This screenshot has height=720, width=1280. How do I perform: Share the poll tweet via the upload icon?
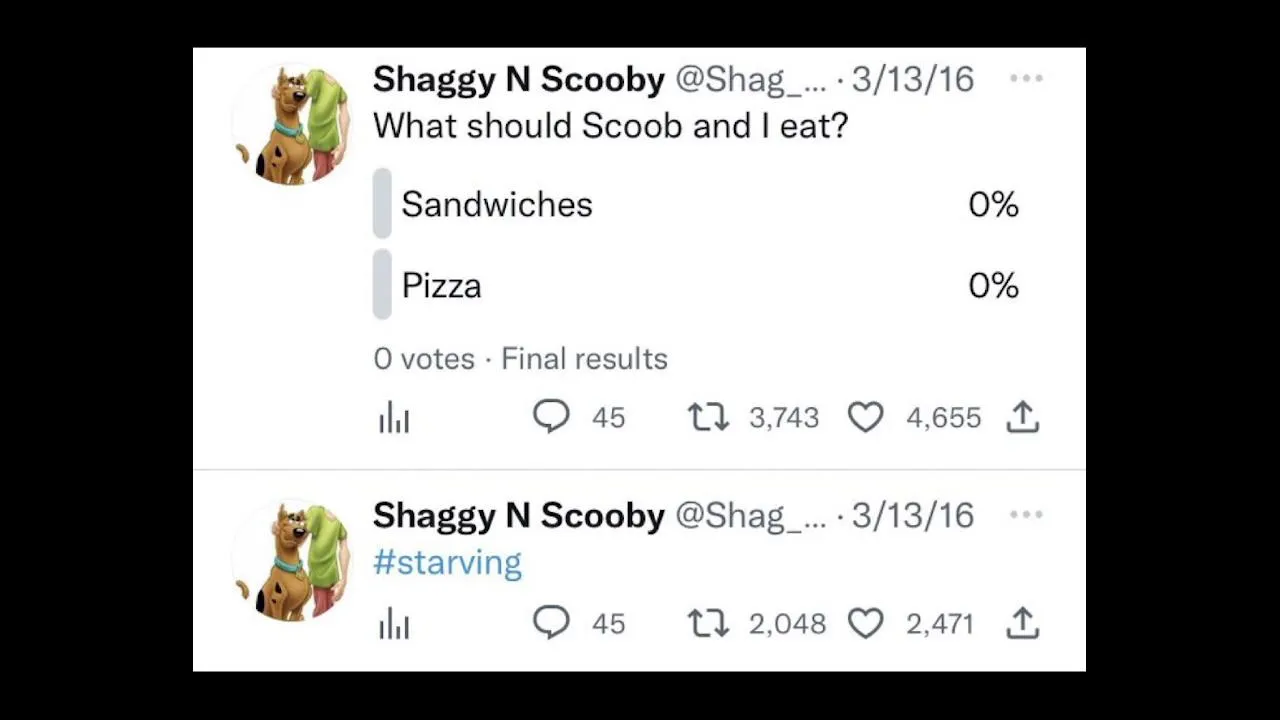(x=1022, y=417)
